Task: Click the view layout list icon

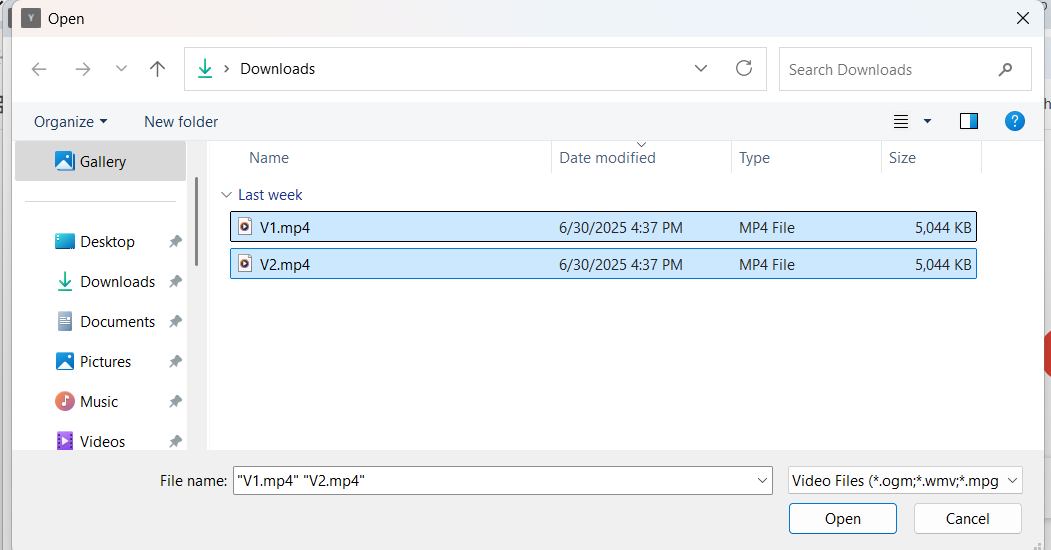Action: [901, 121]
